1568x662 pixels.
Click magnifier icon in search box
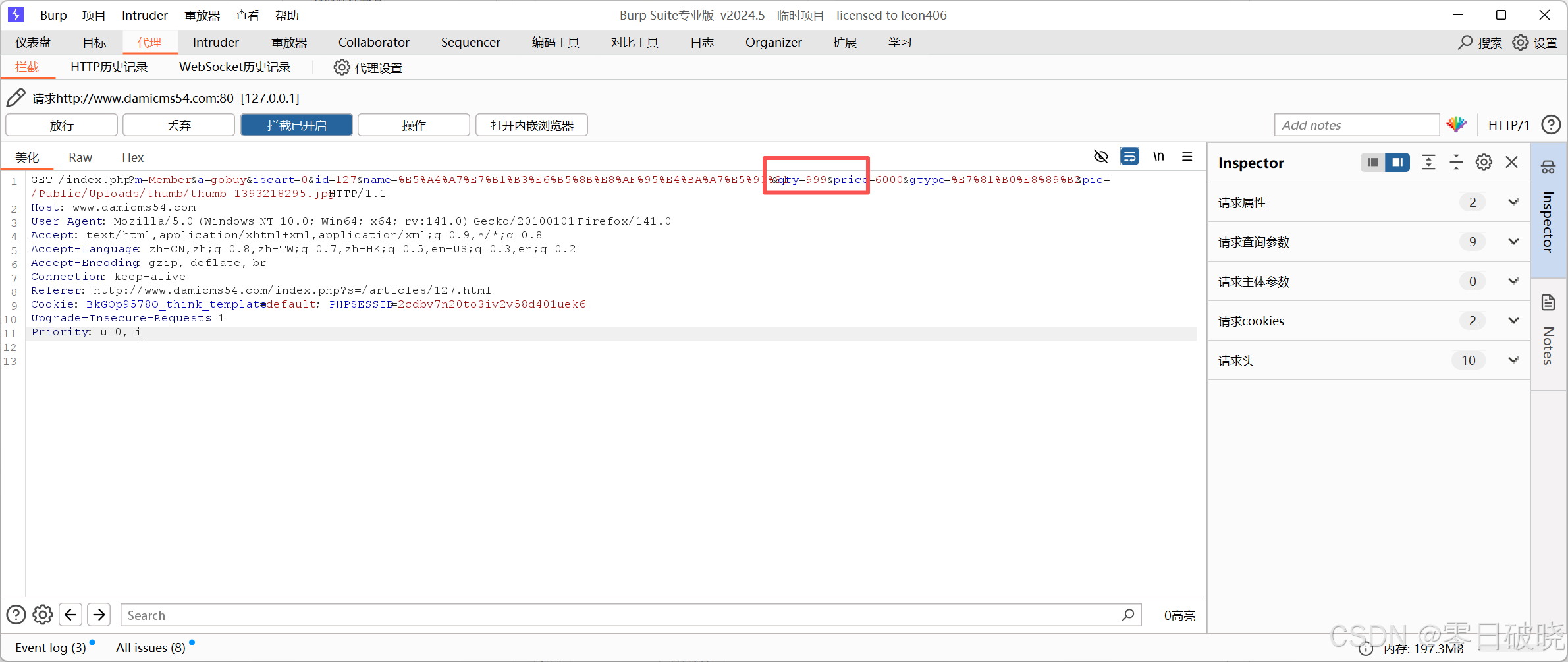pyautogui.click(x=1127, y=615)
